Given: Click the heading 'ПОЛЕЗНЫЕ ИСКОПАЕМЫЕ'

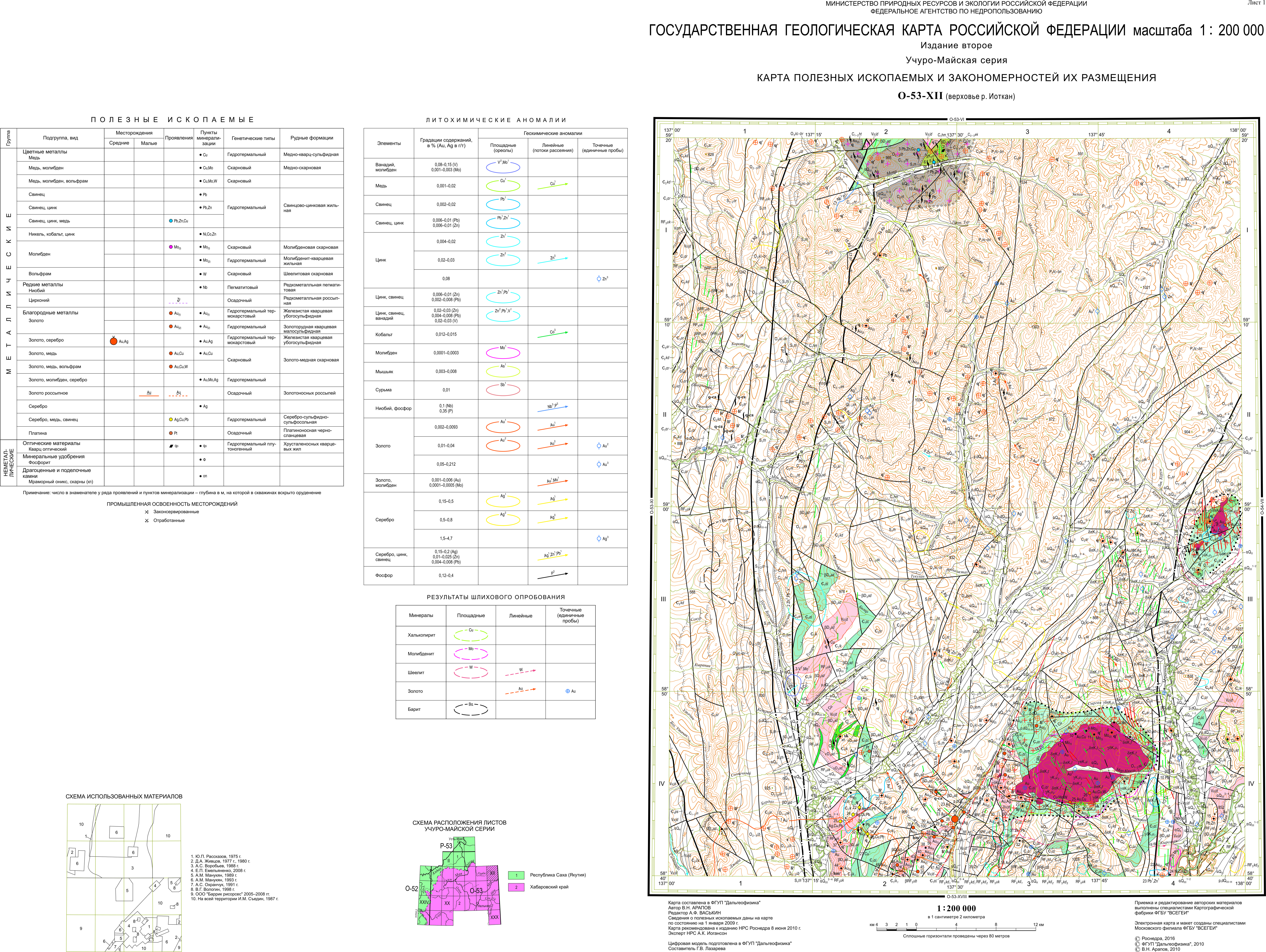Looking at the screenshot, I should (172, 120).
